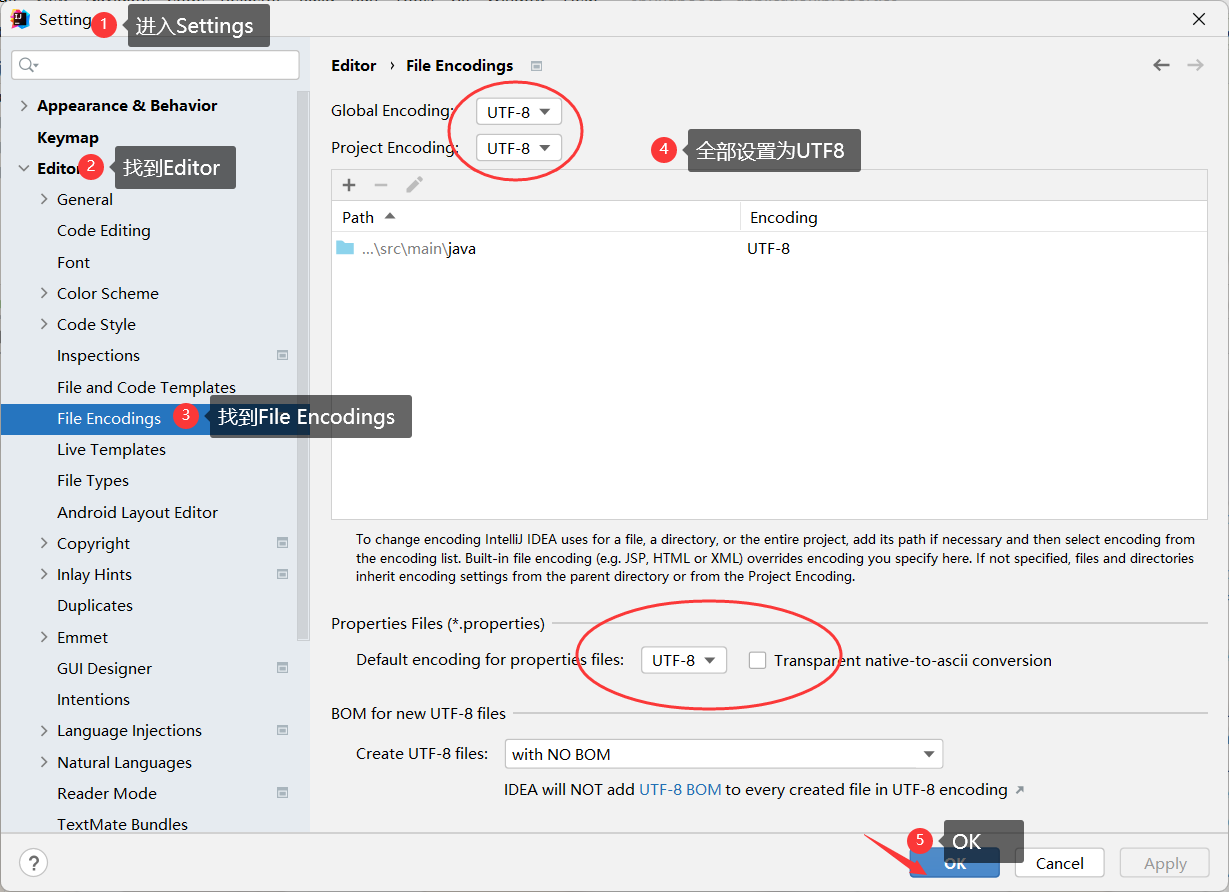The image size is (1229, 892).
Task: Select Android Layout Editor
Action: coord(138,512)
